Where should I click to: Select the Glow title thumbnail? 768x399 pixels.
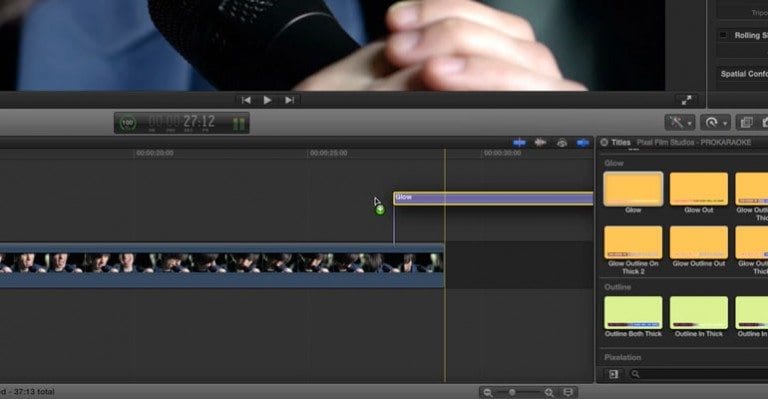(633, 188)
